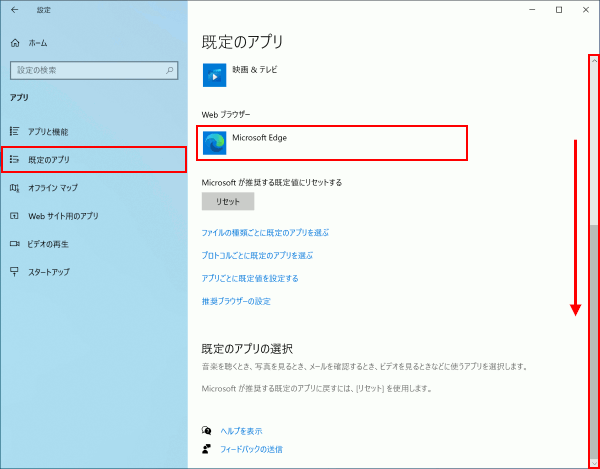Viewport: 600px width, 469px height.
Task: Click the 既定のアプリの選択 heading
Action: coord(247,348)
